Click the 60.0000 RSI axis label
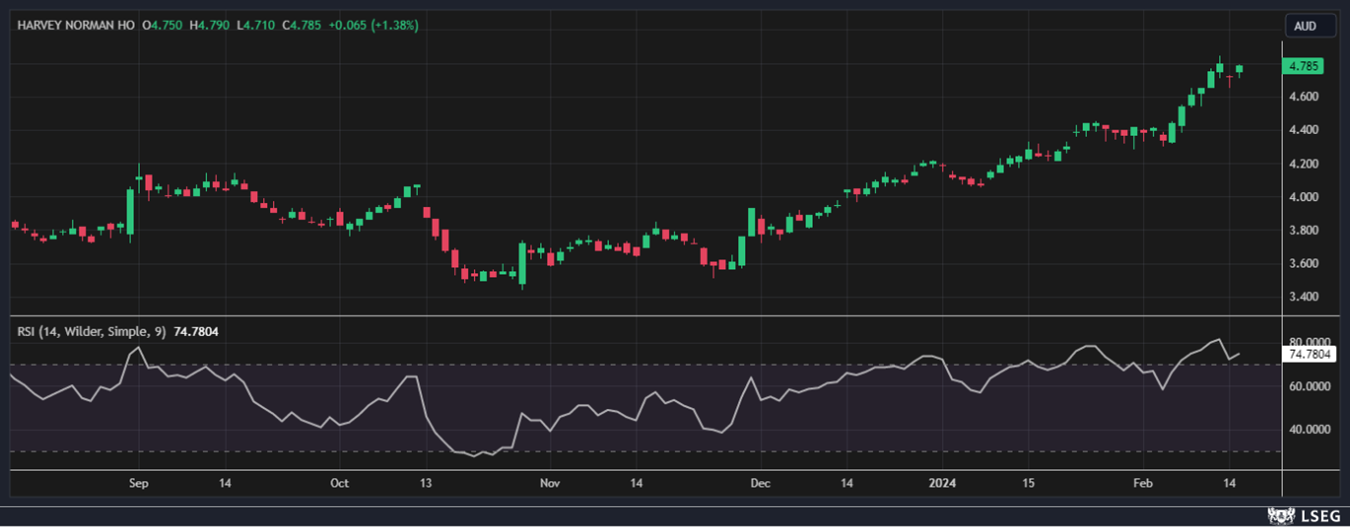 (1308, 385)
